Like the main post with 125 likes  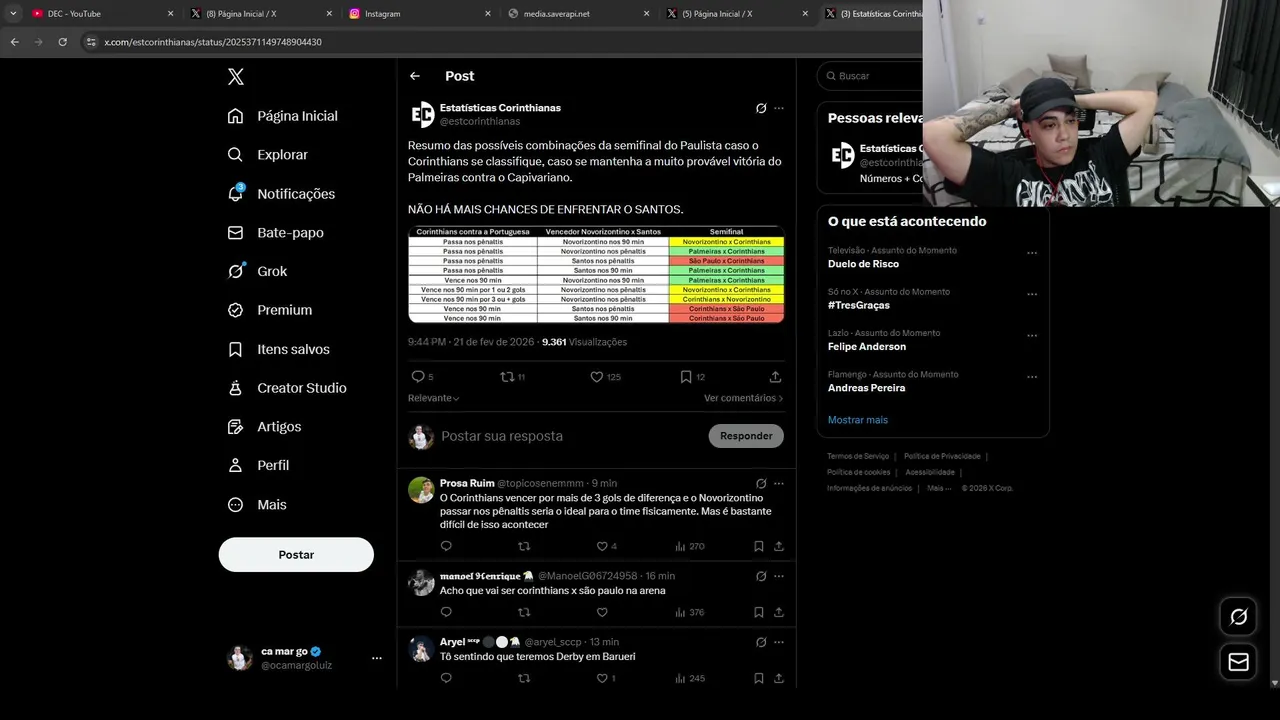click(x=596, y=377)
